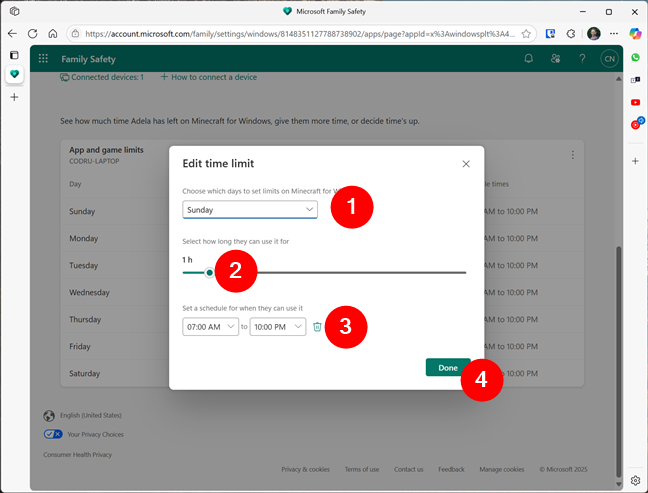Open browser settings and more menu
This screenshot has height=493, width=648.
coord(614,33)
